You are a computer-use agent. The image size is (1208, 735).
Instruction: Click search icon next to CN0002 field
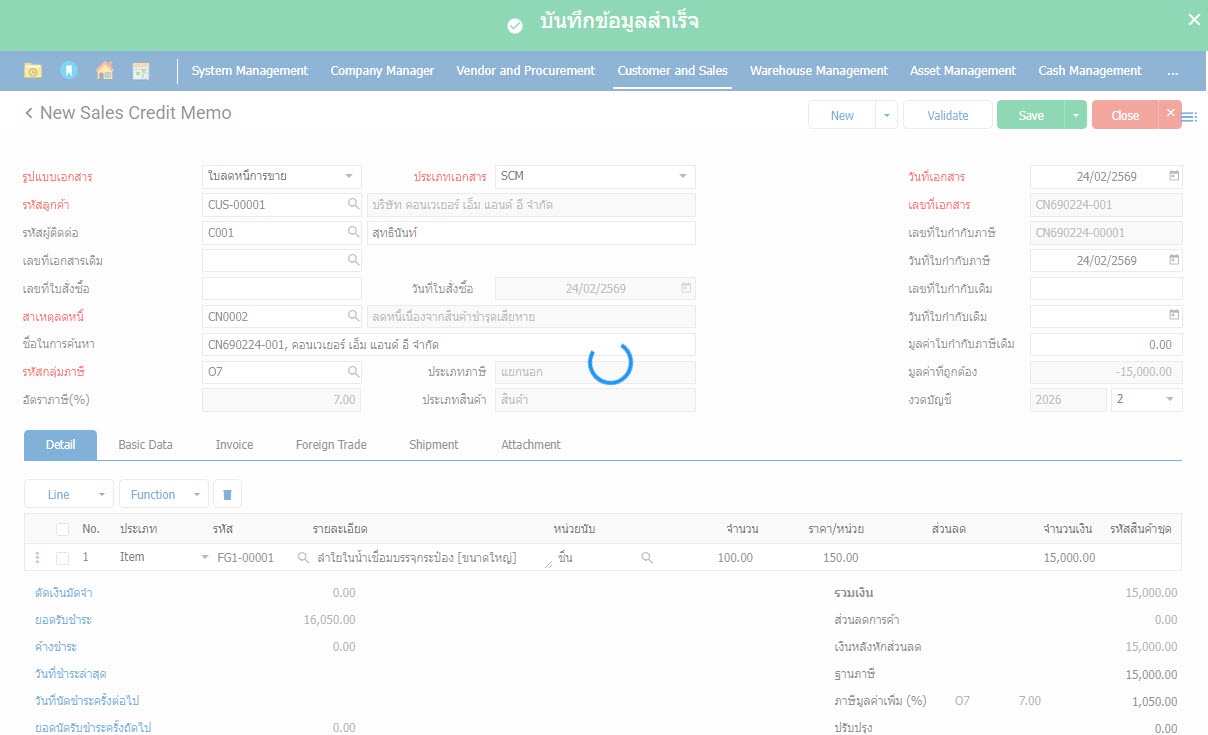click(x=353, y=316)
